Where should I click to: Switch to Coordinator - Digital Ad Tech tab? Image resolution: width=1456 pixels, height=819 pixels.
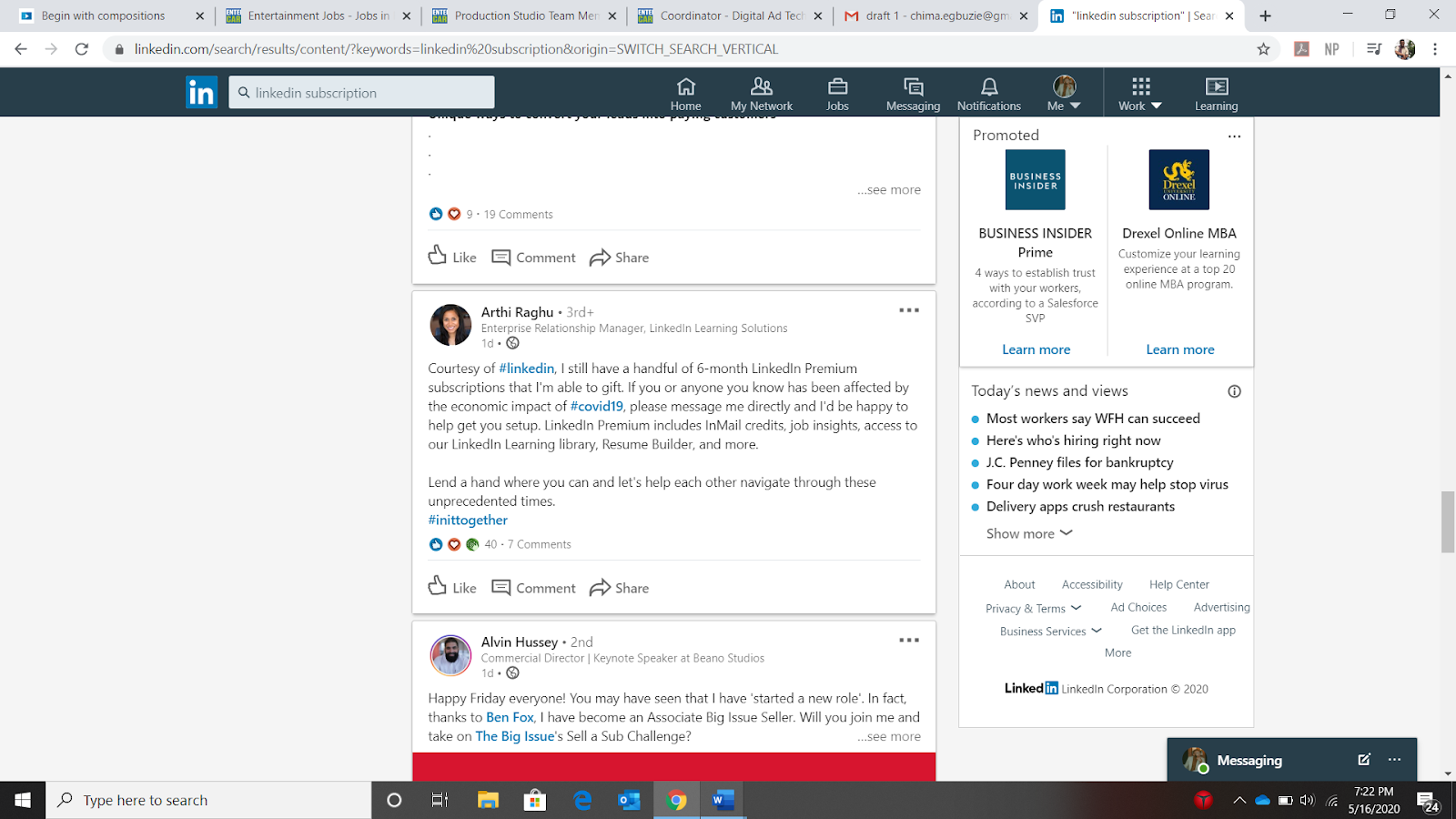(731, 15)
